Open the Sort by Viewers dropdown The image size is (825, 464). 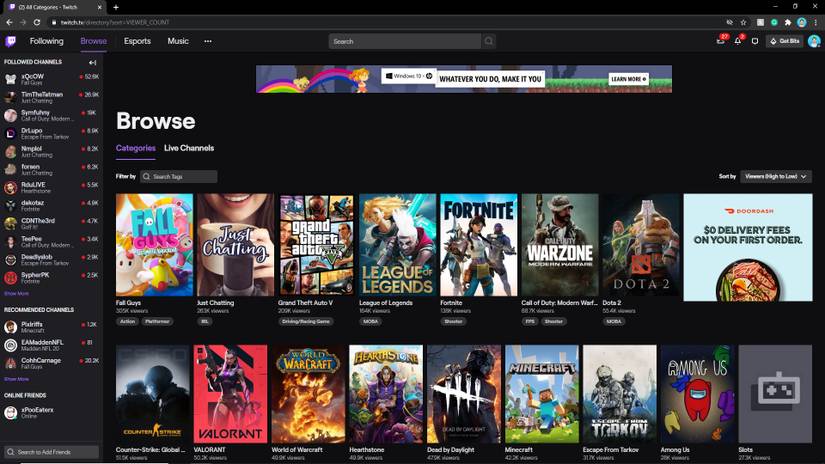pos(776,177)
